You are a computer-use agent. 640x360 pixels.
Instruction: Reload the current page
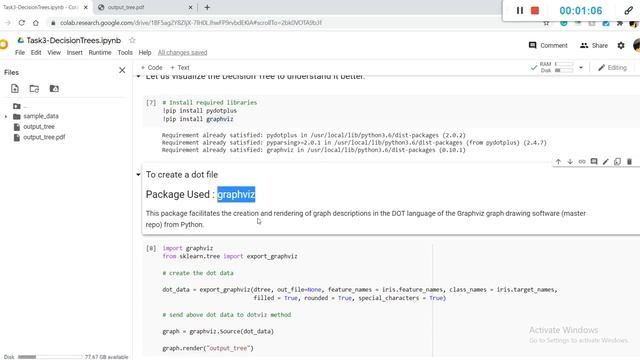click(x=22, y=23)
